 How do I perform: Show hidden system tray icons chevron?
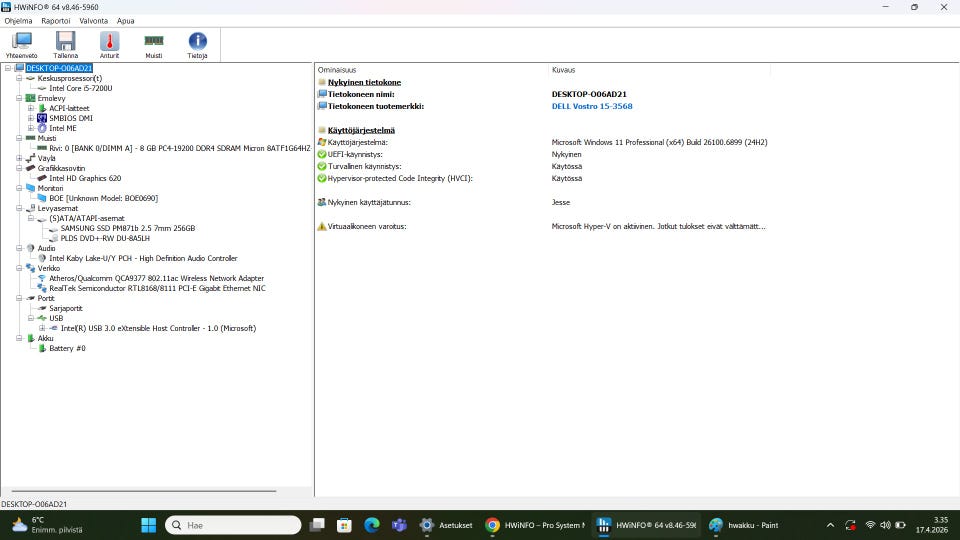click(830, 525)
